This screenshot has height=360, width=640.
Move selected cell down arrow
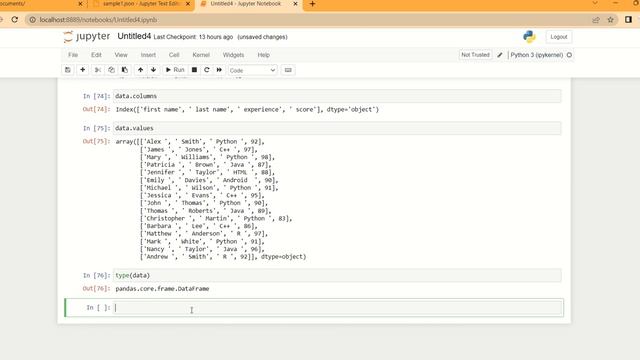153,70
